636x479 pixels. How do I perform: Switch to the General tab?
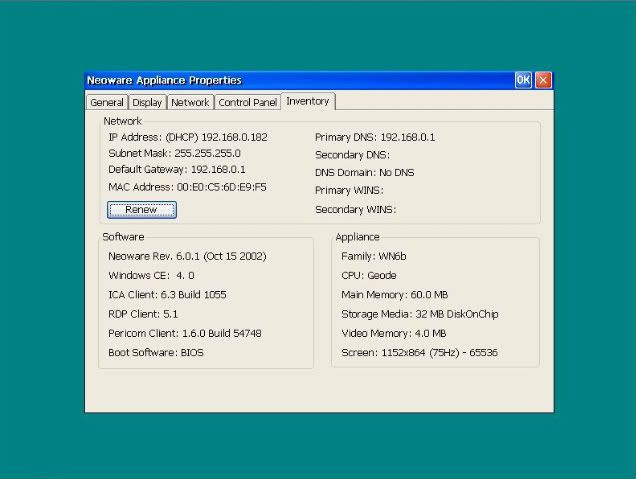point(107,102)
